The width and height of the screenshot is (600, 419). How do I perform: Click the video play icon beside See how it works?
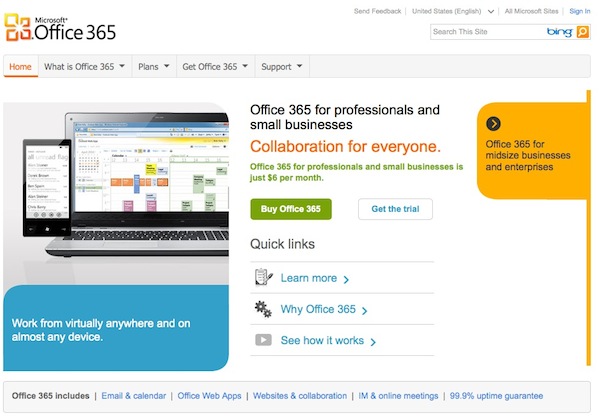pyautogui.click(x=263, y=340)
